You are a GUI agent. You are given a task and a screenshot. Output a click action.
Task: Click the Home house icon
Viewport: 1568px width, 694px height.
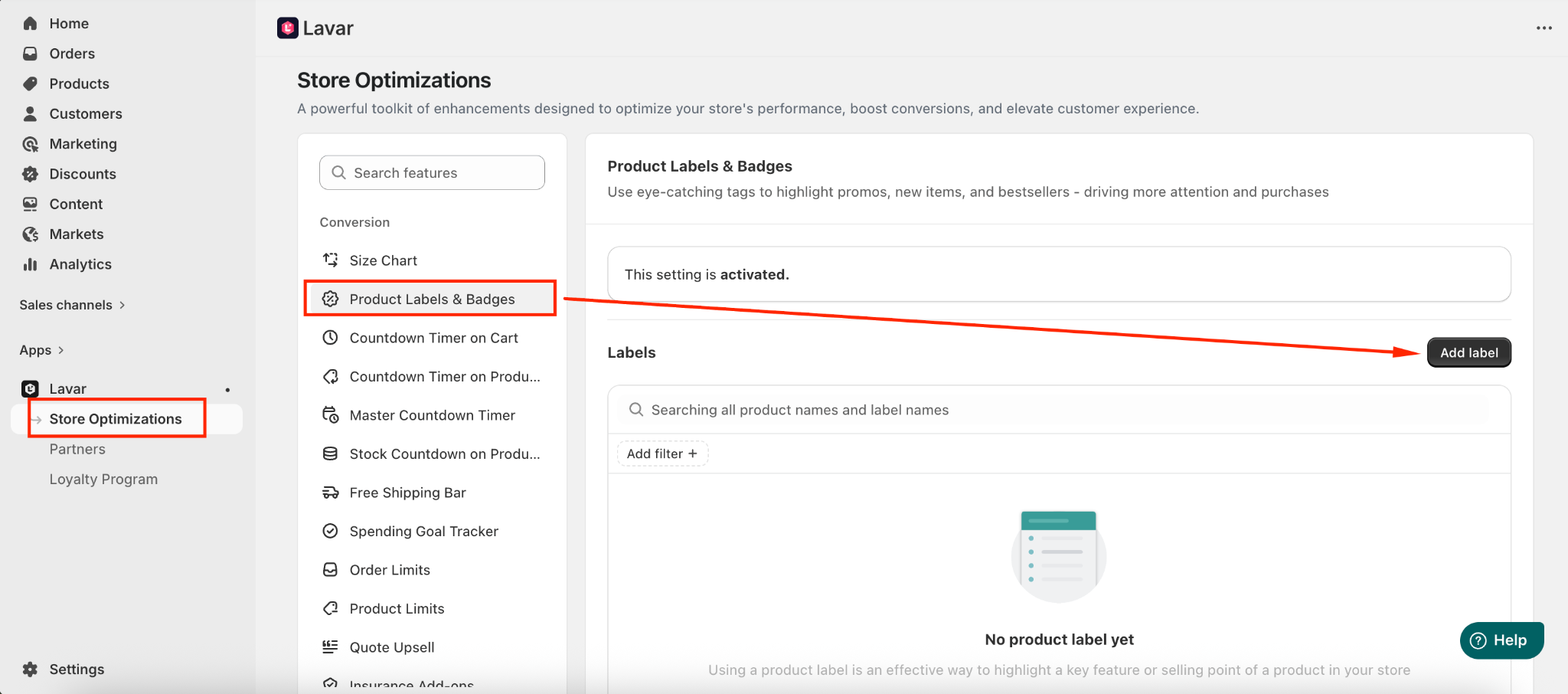[30, 23]
